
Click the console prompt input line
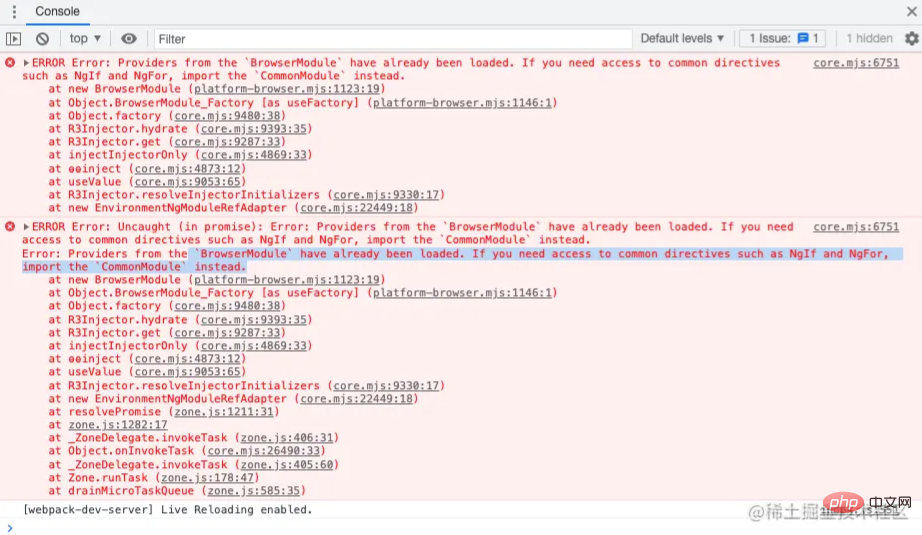click(460, 527)
